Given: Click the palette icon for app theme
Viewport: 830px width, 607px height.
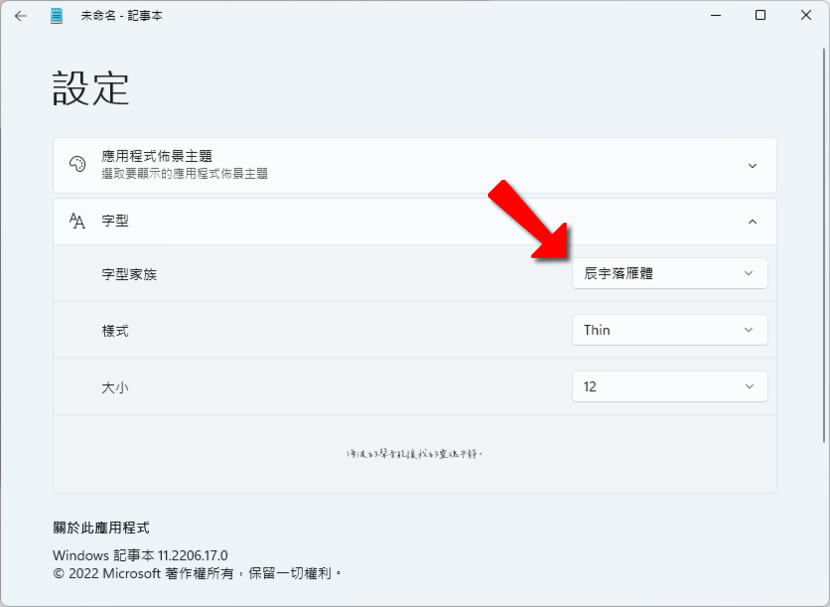Looking at the screenshot, I should tap(77, 164).
